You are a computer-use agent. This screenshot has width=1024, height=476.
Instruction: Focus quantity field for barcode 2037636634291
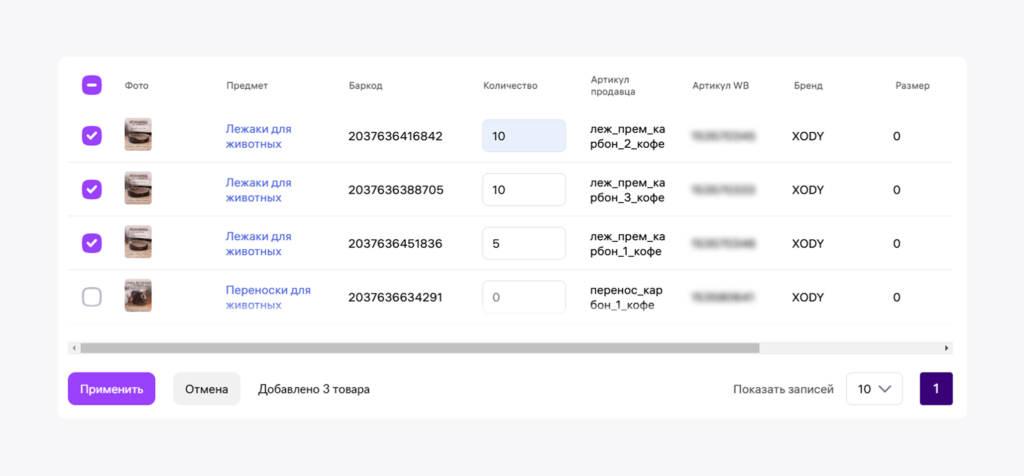click(524, 297)
